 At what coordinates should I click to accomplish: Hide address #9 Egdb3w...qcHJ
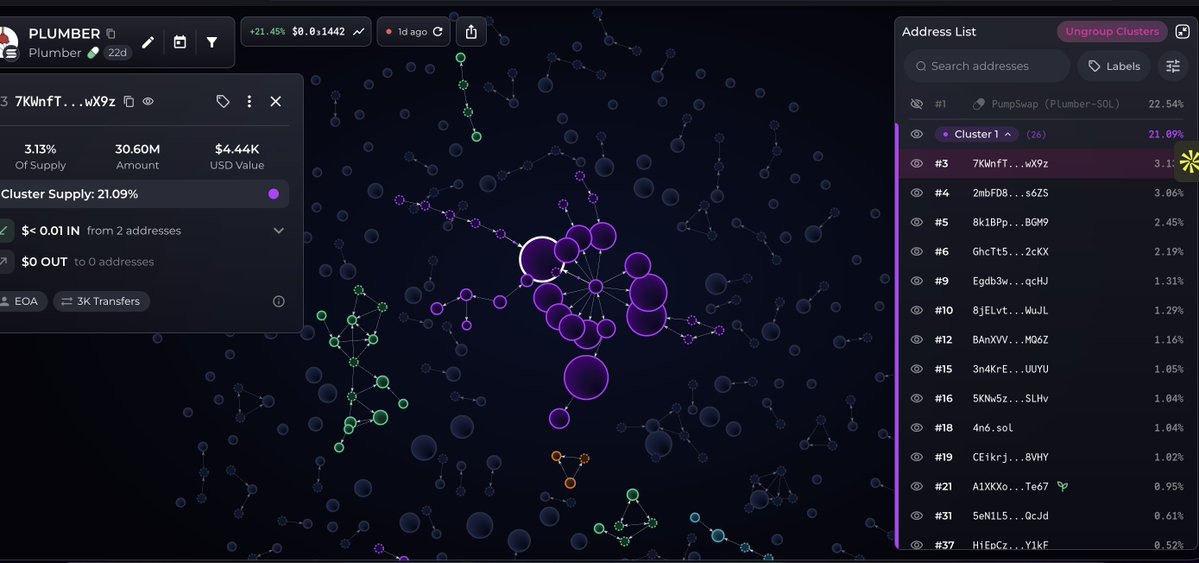tap(917, 281)
